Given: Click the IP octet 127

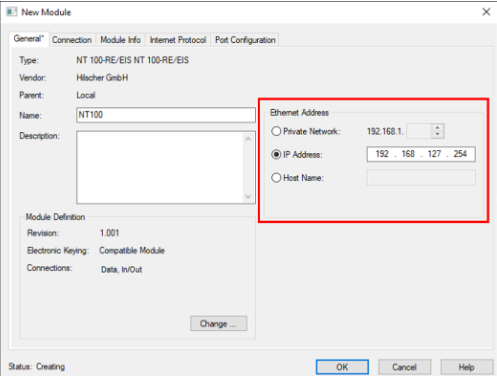Looking at the screenshot, I should (434, 154).
